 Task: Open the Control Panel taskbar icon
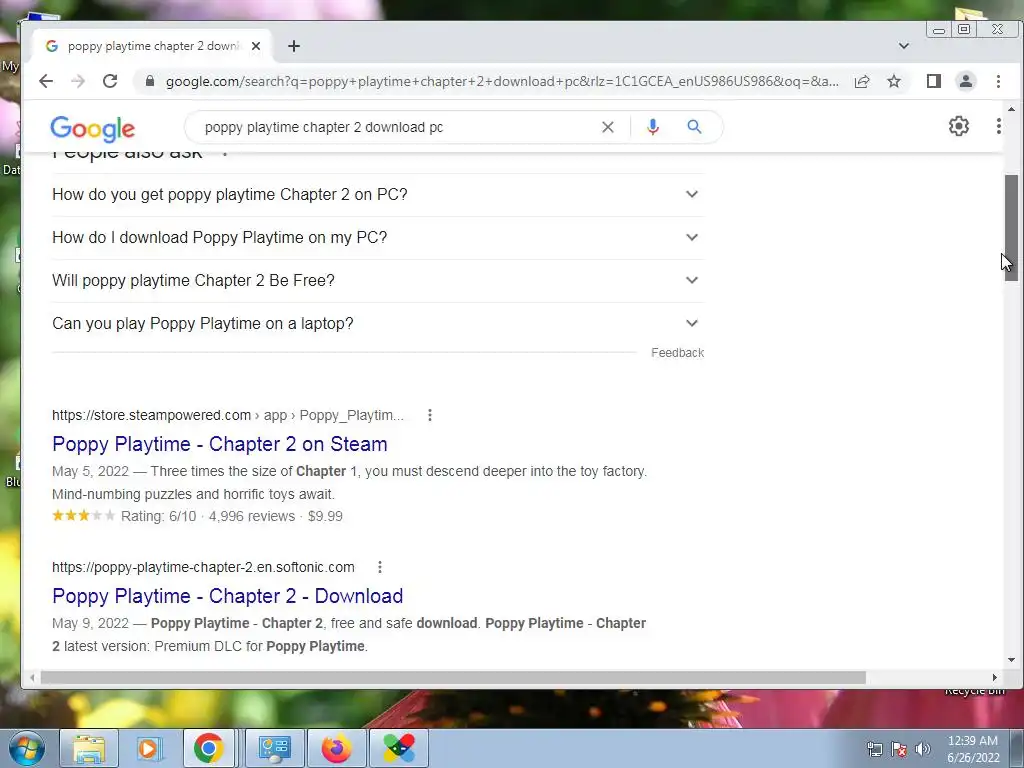[x=274, y=748]
